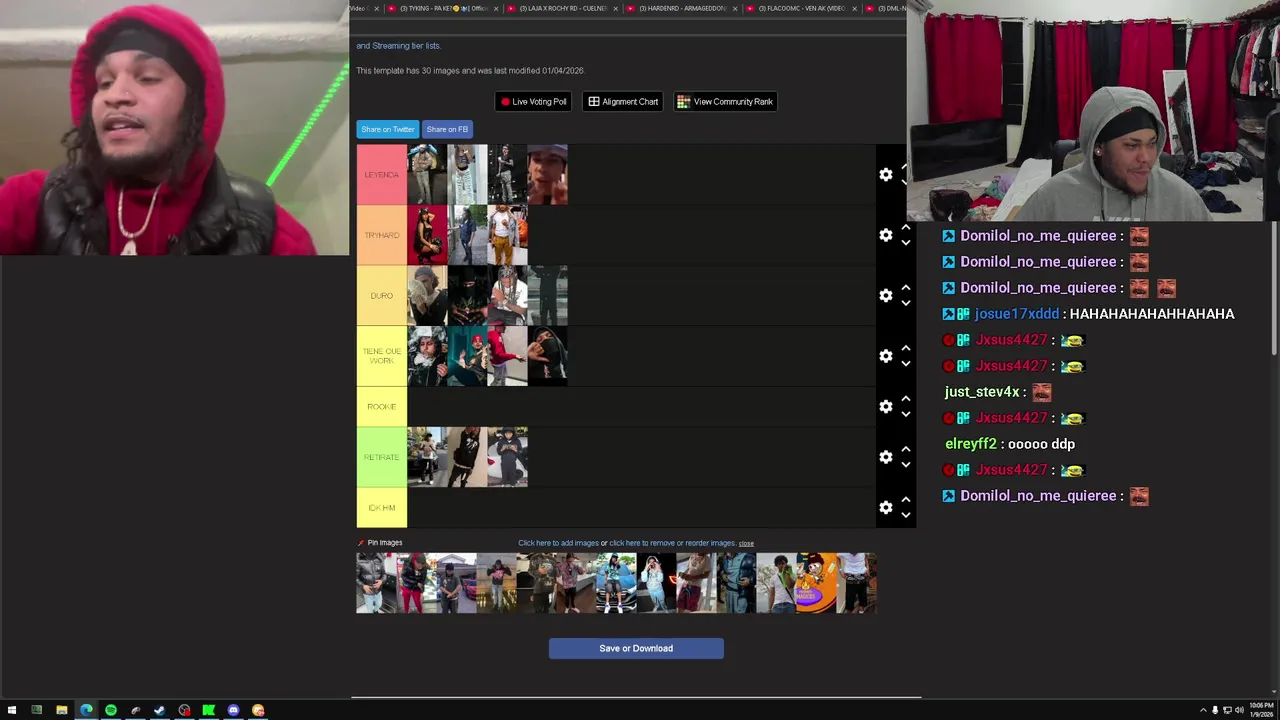Move DURO tier row down
1280x720 pixels.
(906, 303)
